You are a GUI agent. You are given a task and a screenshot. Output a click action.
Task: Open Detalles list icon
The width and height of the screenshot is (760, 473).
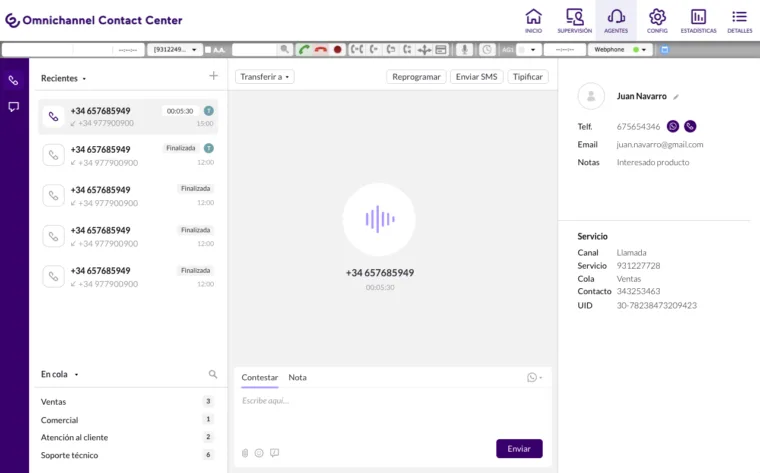point(740,20)
